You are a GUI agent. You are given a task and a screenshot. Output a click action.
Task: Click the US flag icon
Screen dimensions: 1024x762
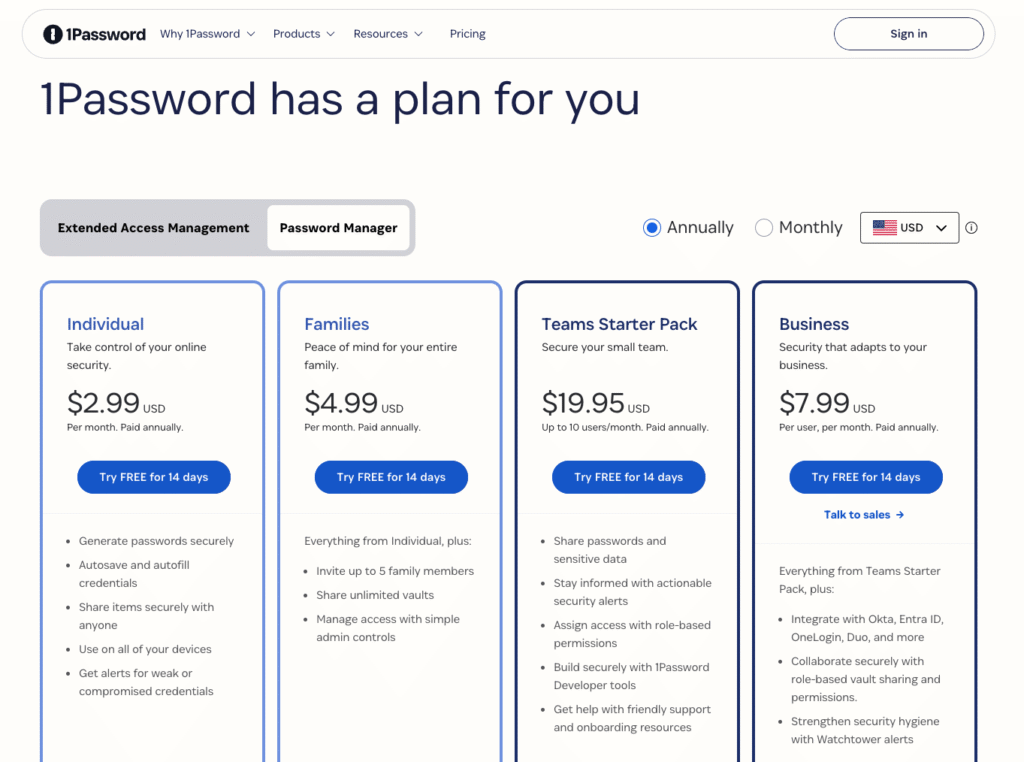885,227
